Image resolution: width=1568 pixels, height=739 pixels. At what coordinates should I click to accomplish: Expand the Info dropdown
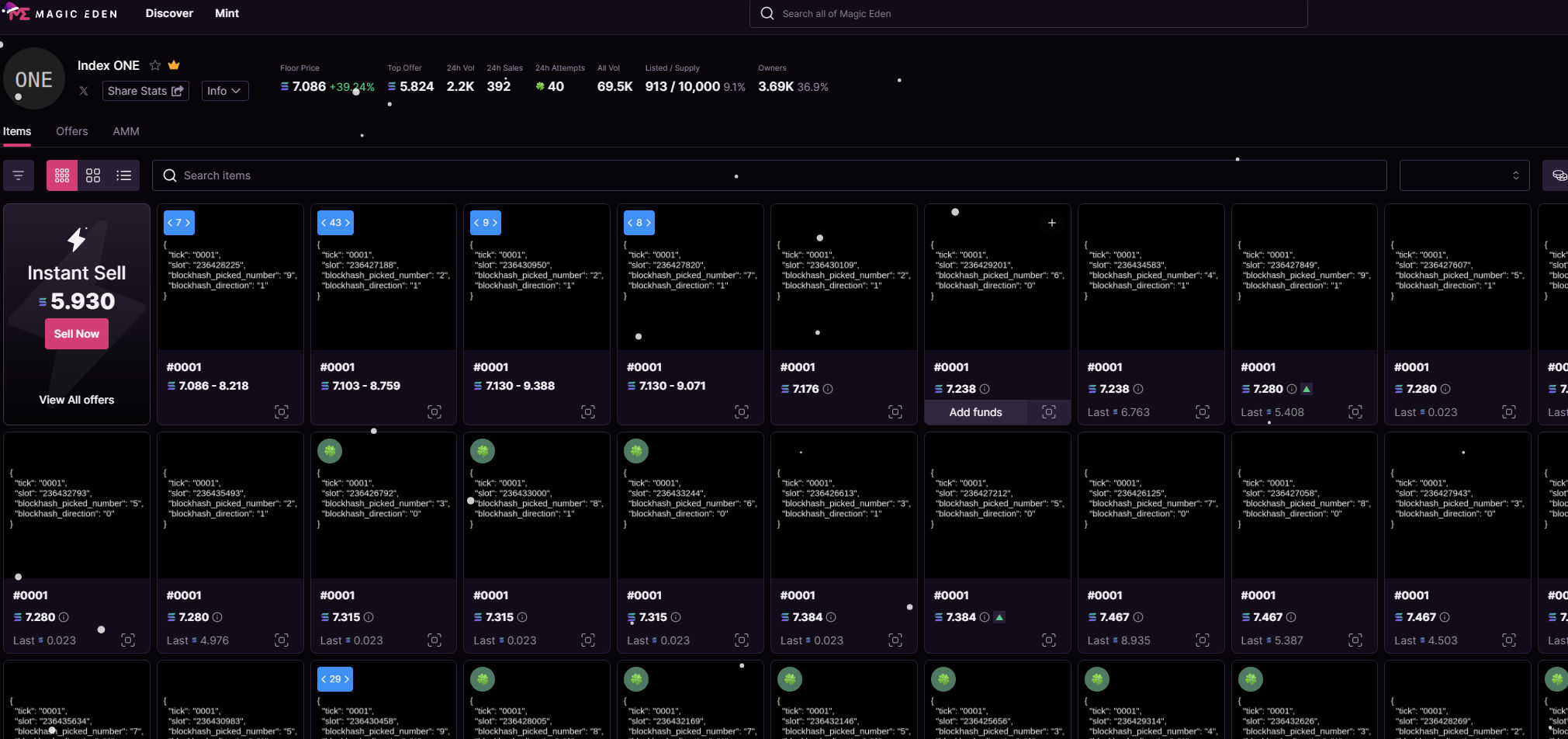click(x=224, y=91)
